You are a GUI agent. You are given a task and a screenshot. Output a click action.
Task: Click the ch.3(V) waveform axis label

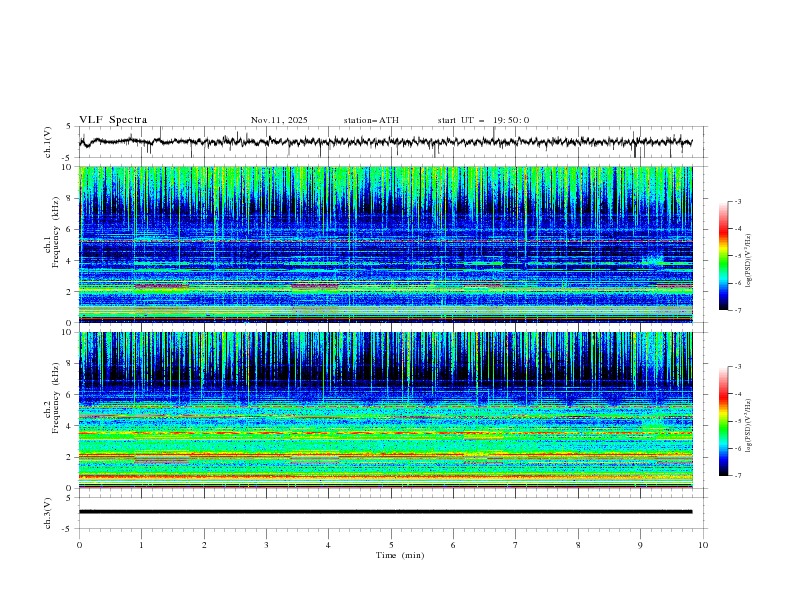pos(48,512)
